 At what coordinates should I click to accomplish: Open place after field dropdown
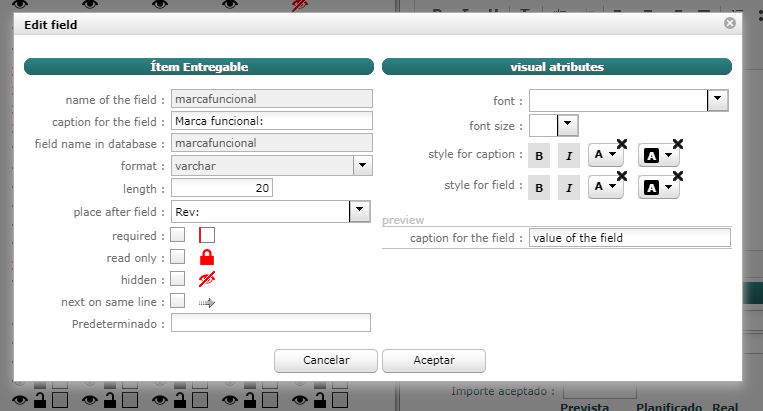pyautogui.click(x=360, y=211)
